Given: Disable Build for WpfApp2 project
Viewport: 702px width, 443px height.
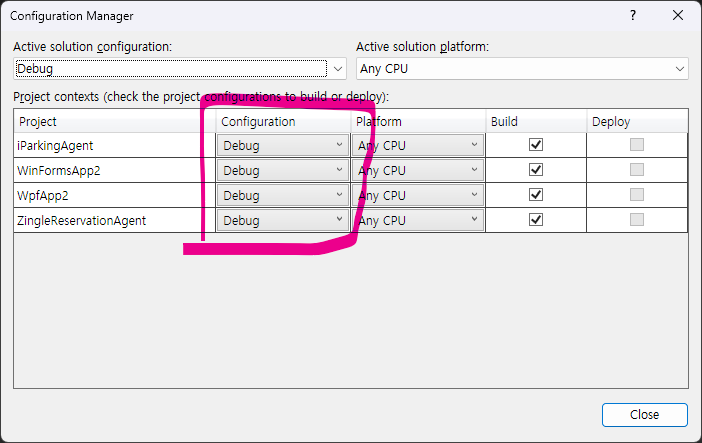Looking at the screenshot, I should (x=536, y=195).
